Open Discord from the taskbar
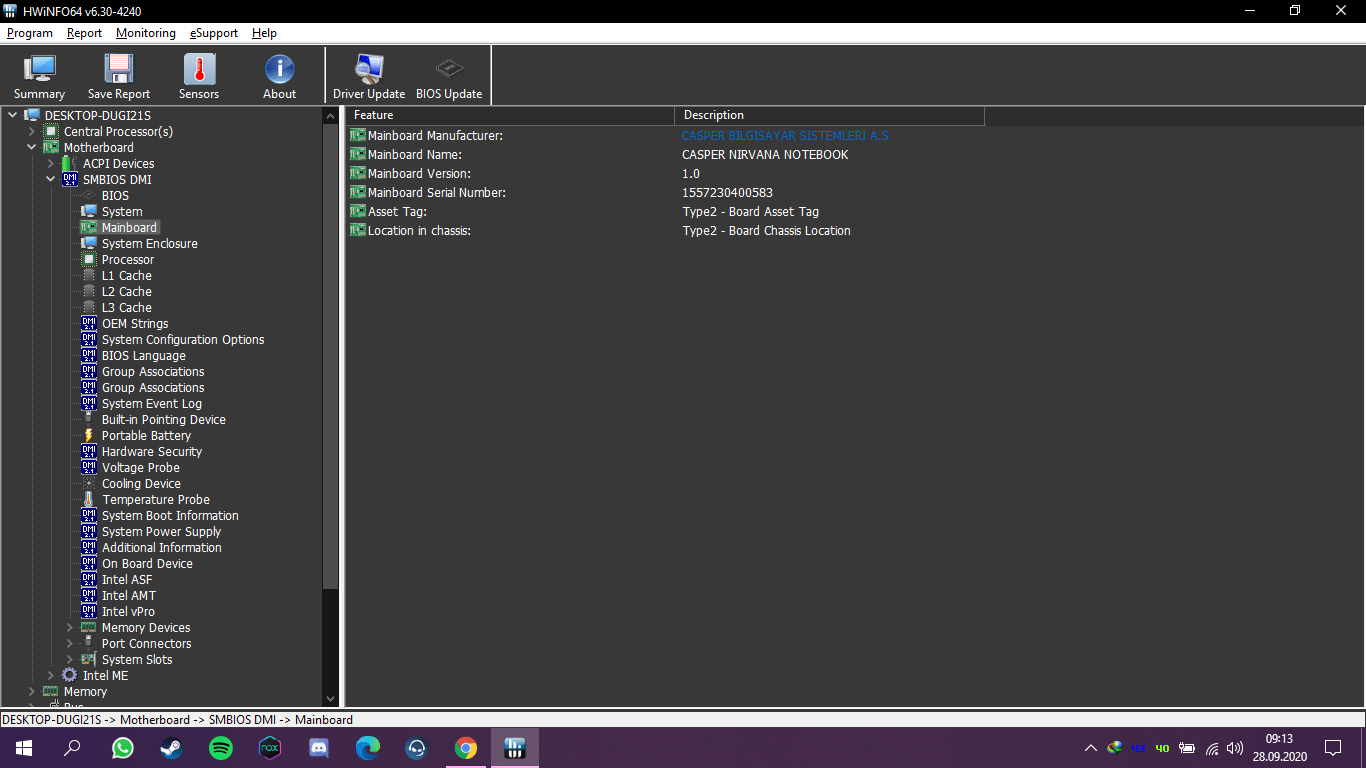This screenshot has height=768, width=1366. click(x=319, y=748)
